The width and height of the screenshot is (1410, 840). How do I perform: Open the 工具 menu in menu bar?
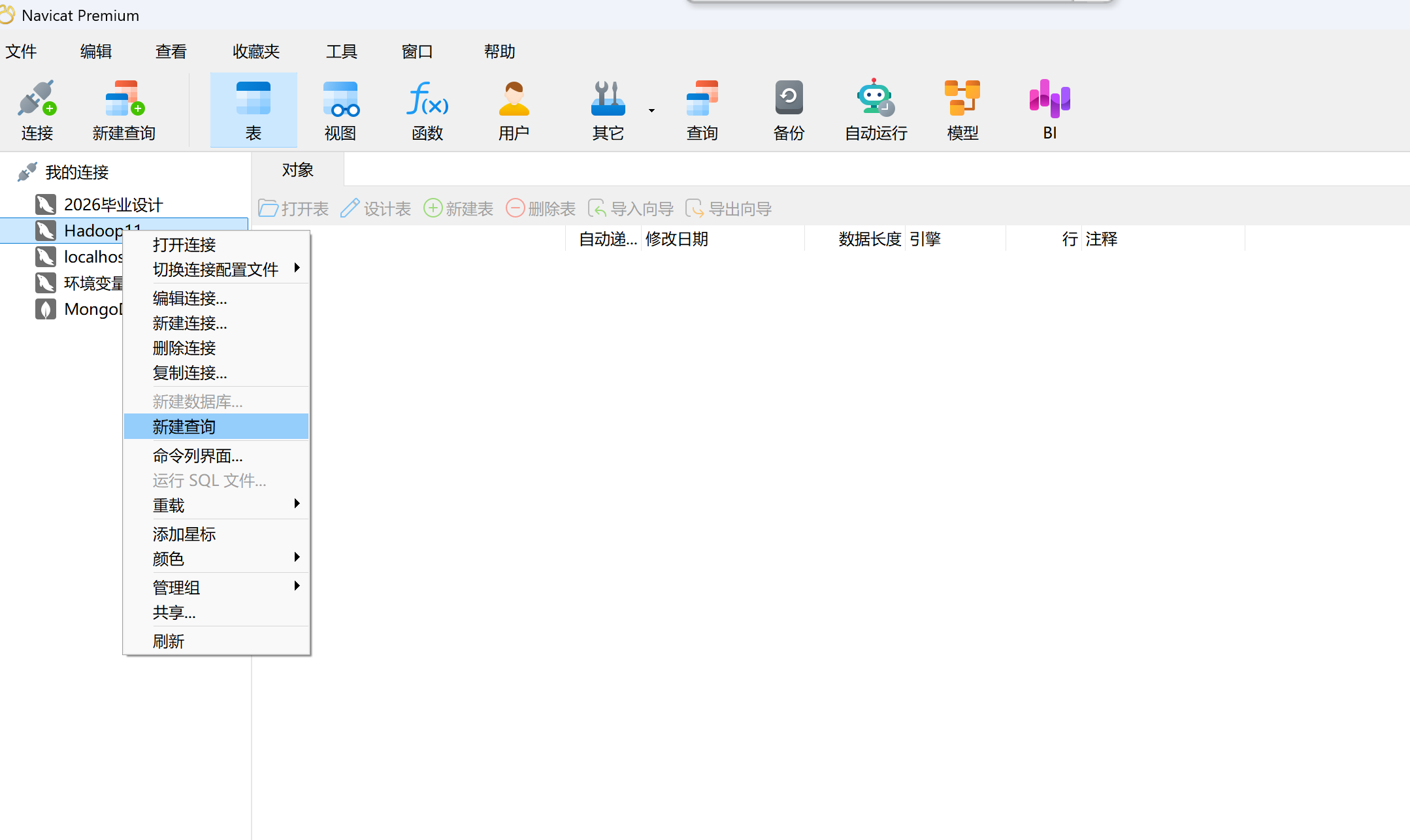click(341, 52)
